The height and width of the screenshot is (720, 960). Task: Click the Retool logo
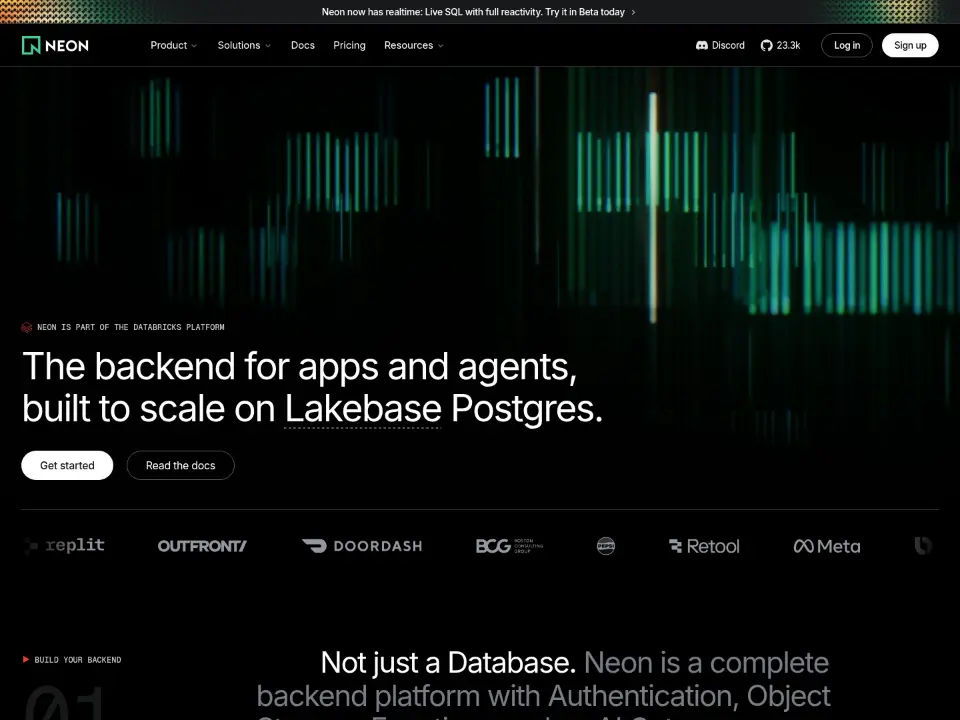tap(704, 546)
